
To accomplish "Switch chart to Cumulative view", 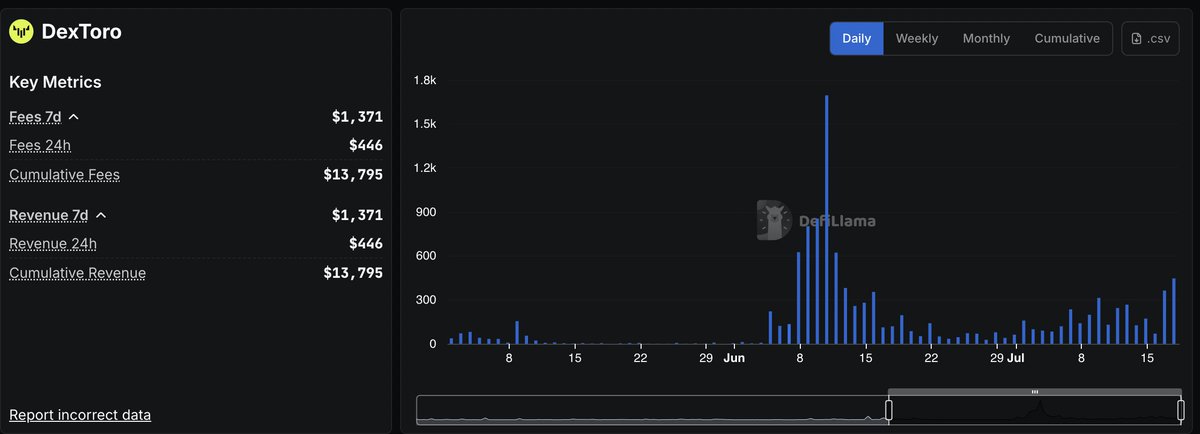I will [1067, 38].
